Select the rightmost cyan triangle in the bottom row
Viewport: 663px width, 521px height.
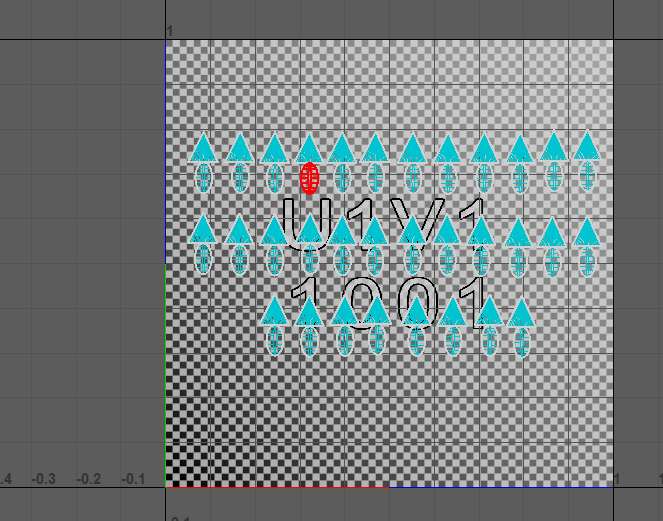[521, 313]
